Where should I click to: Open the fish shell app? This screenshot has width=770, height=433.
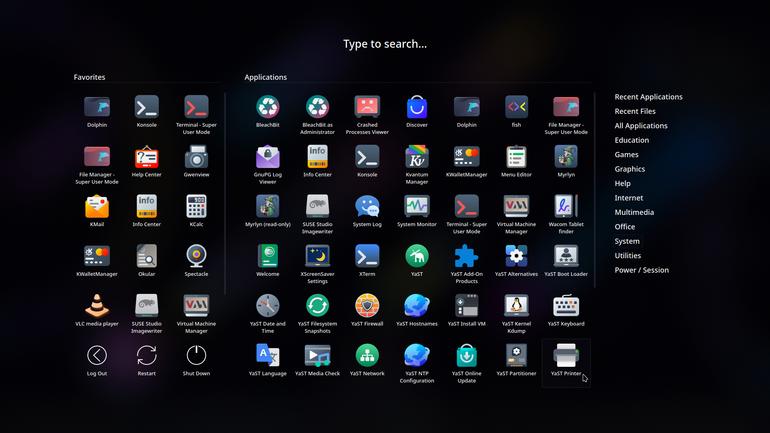516,112
